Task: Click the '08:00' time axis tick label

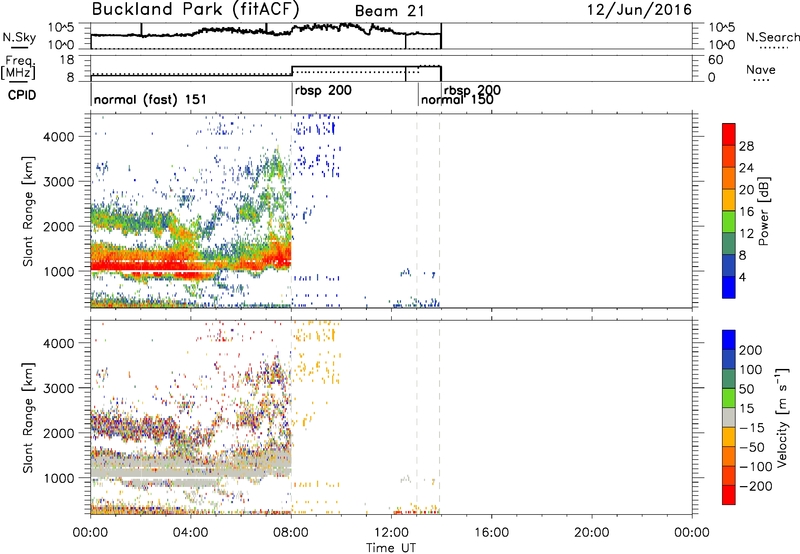Action: point(291,533)
